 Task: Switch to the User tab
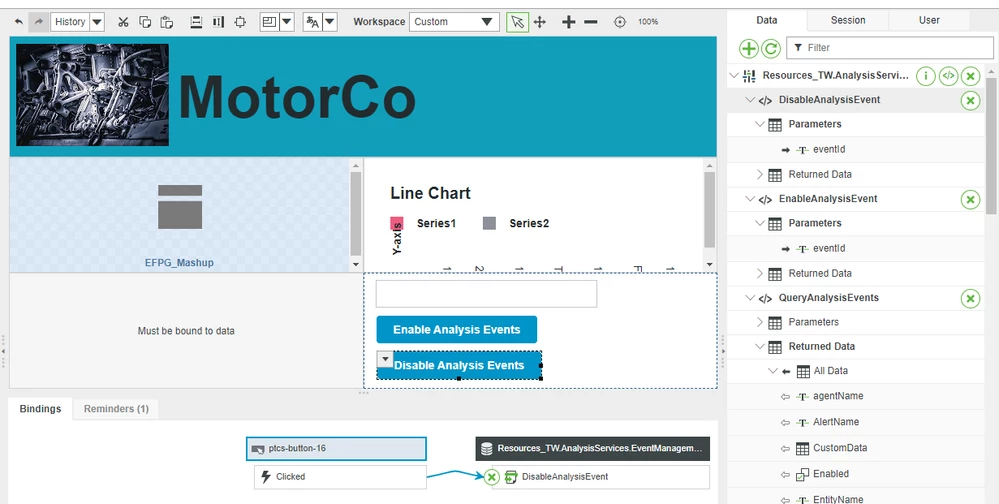pyautogui.click(x=929, y=20)
